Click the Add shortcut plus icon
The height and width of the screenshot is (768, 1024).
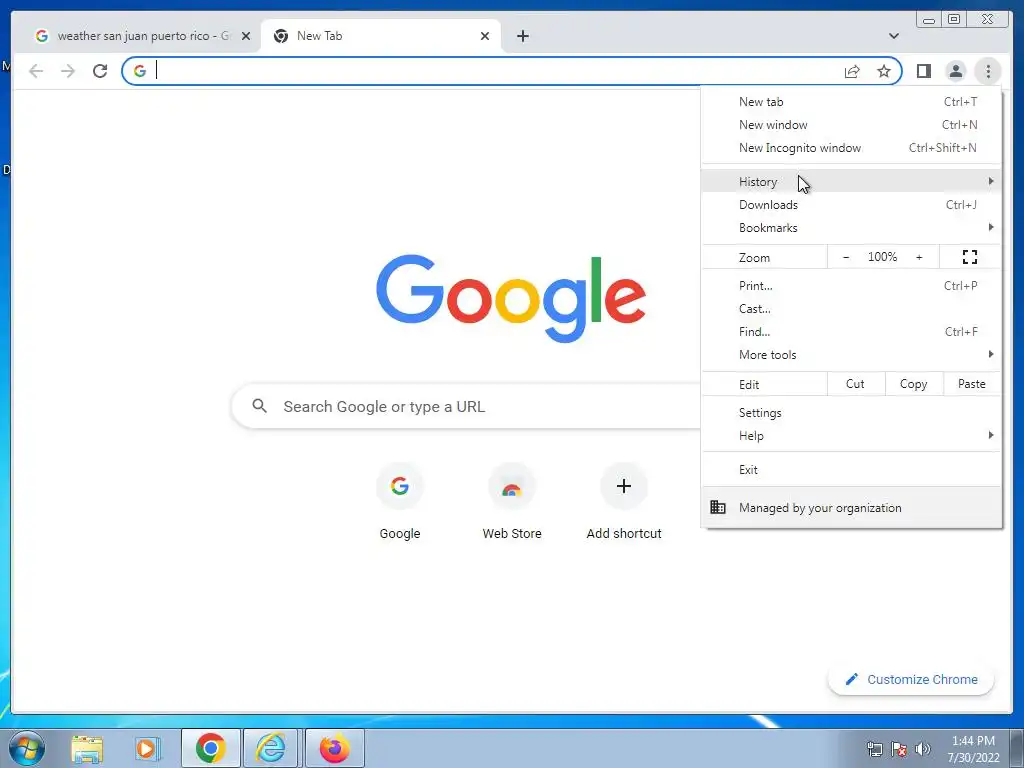click(624, 486)
